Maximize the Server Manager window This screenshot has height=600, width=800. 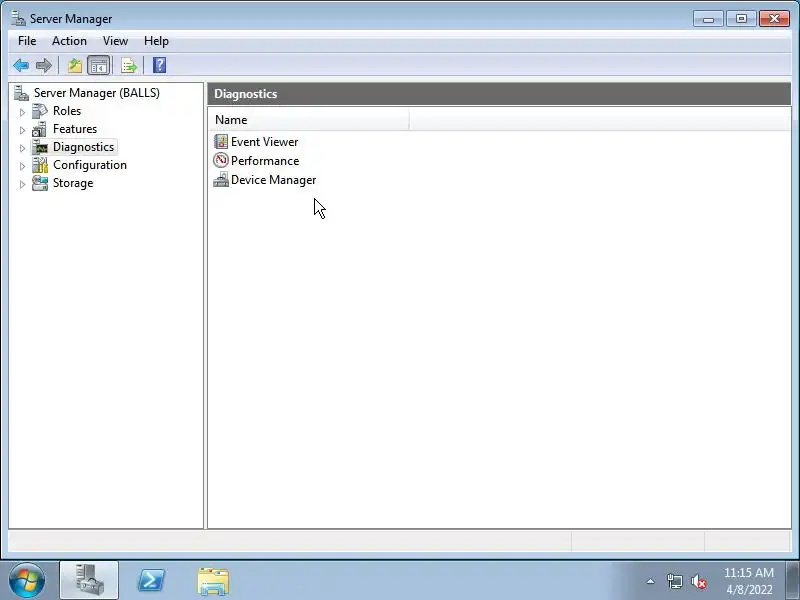(x=741, y=19)
